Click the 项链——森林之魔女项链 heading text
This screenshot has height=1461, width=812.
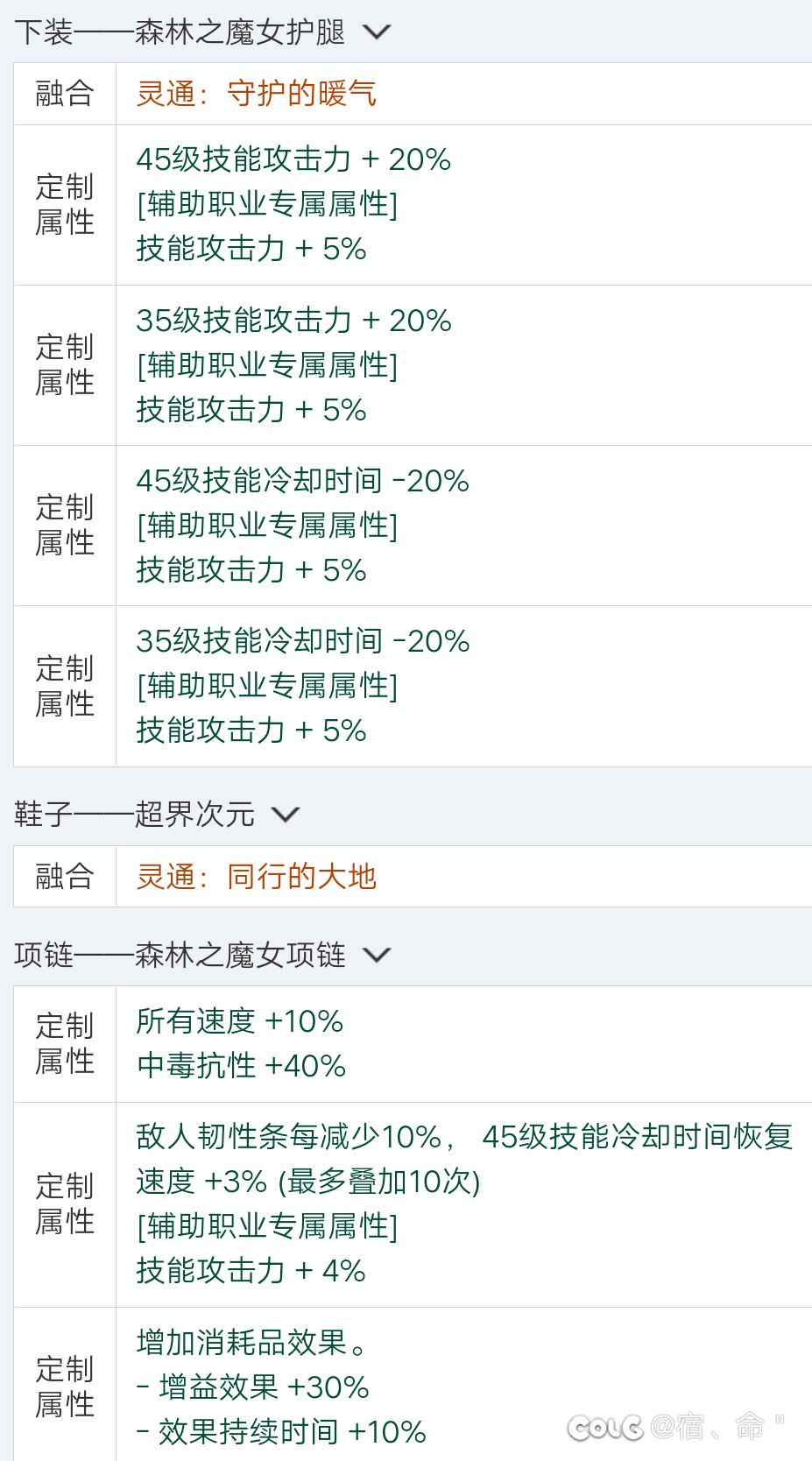pyautogui.click(x=180, y=955)
